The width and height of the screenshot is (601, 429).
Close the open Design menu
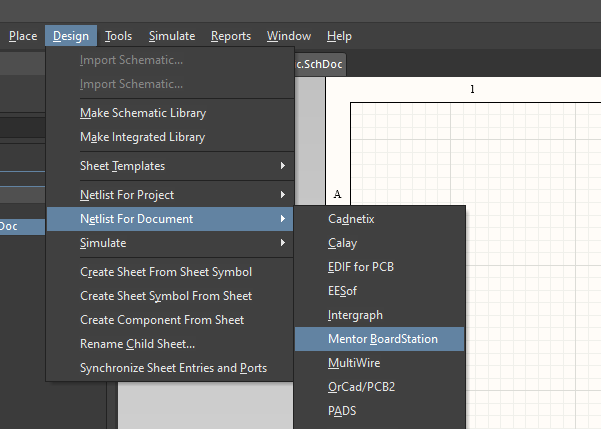tap(71, 36)
